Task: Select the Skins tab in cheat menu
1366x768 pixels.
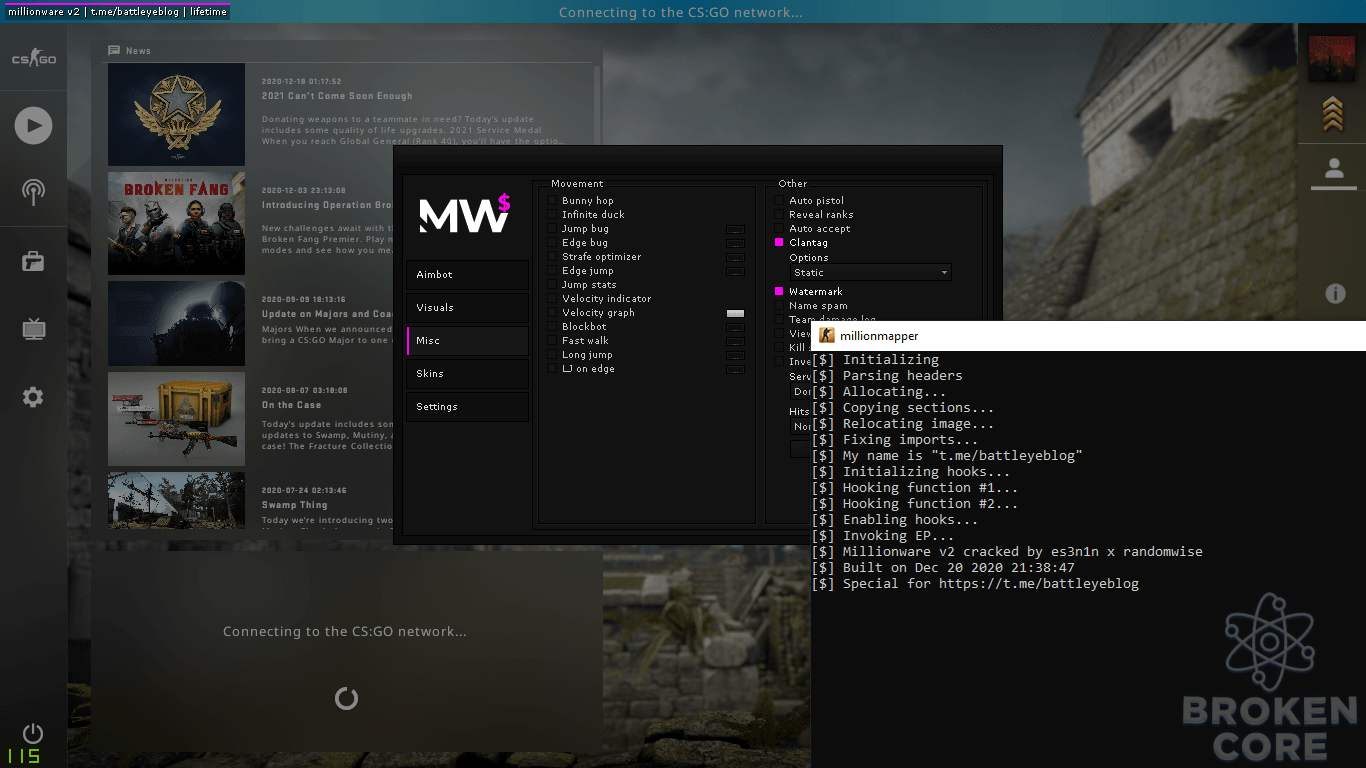Action: coord(468,374)
